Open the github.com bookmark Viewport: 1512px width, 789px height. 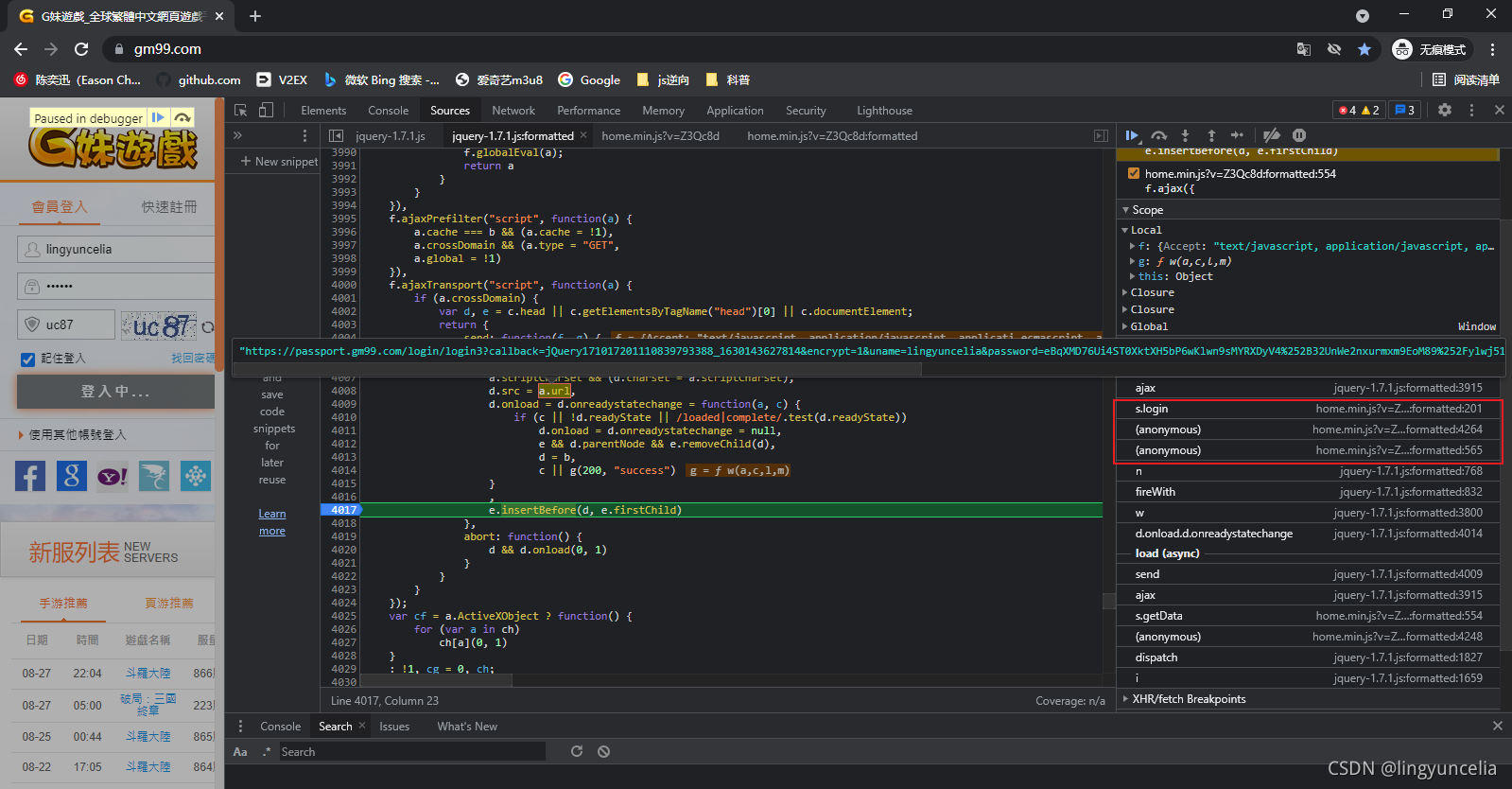click(x=199, y=79)
